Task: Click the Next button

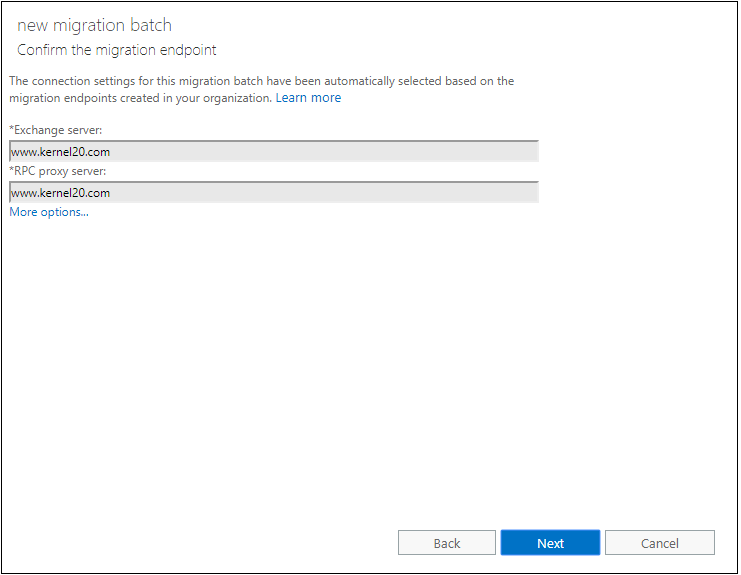Action: (x=550, y=542)
